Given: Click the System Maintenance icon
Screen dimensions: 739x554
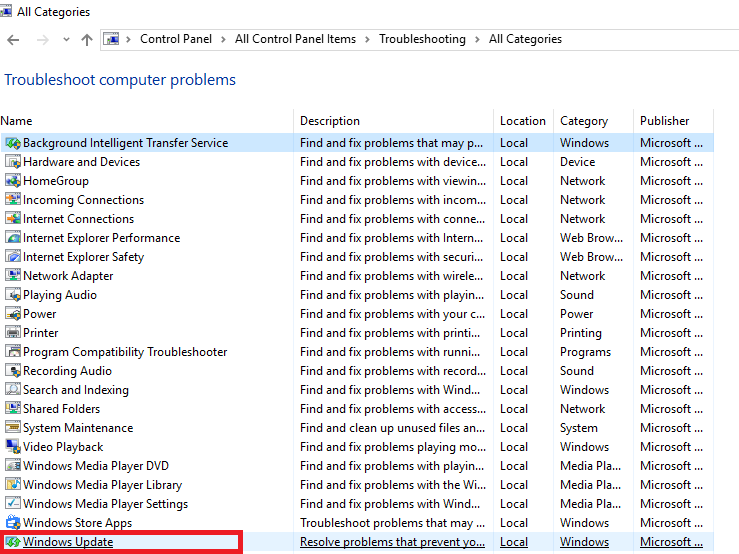Looking at the screenshot, I should point(13,428).
